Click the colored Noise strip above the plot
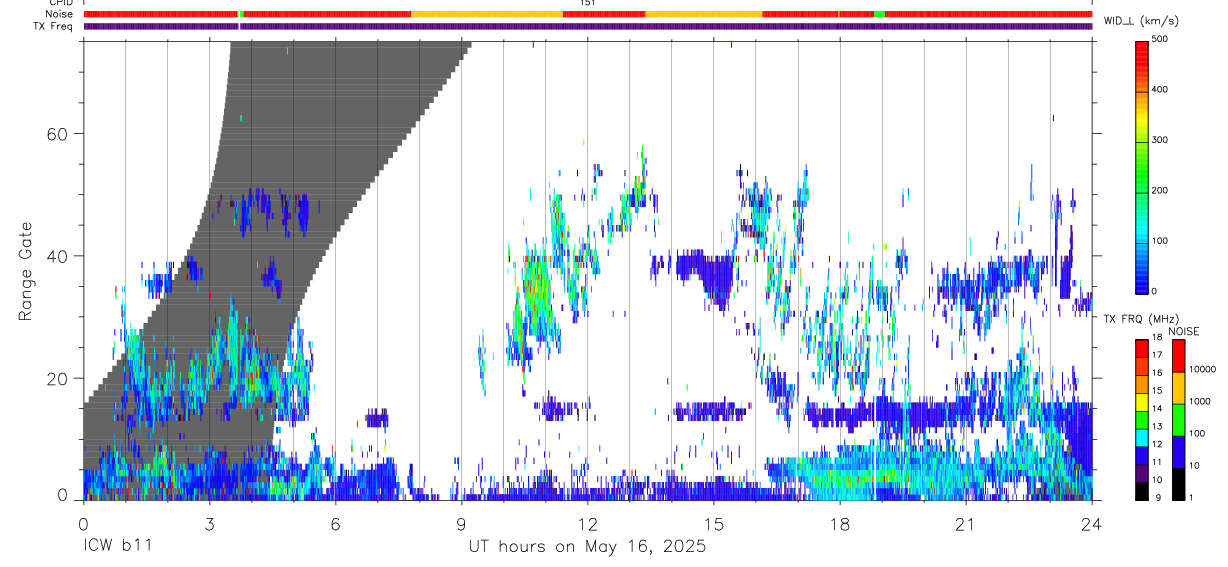 pyautogui.click(x=588, y=14)
